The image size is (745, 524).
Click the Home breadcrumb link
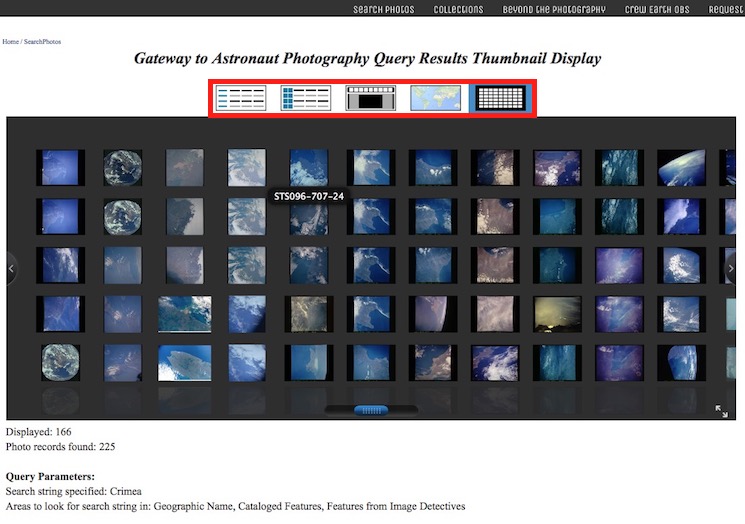[10, 42]
